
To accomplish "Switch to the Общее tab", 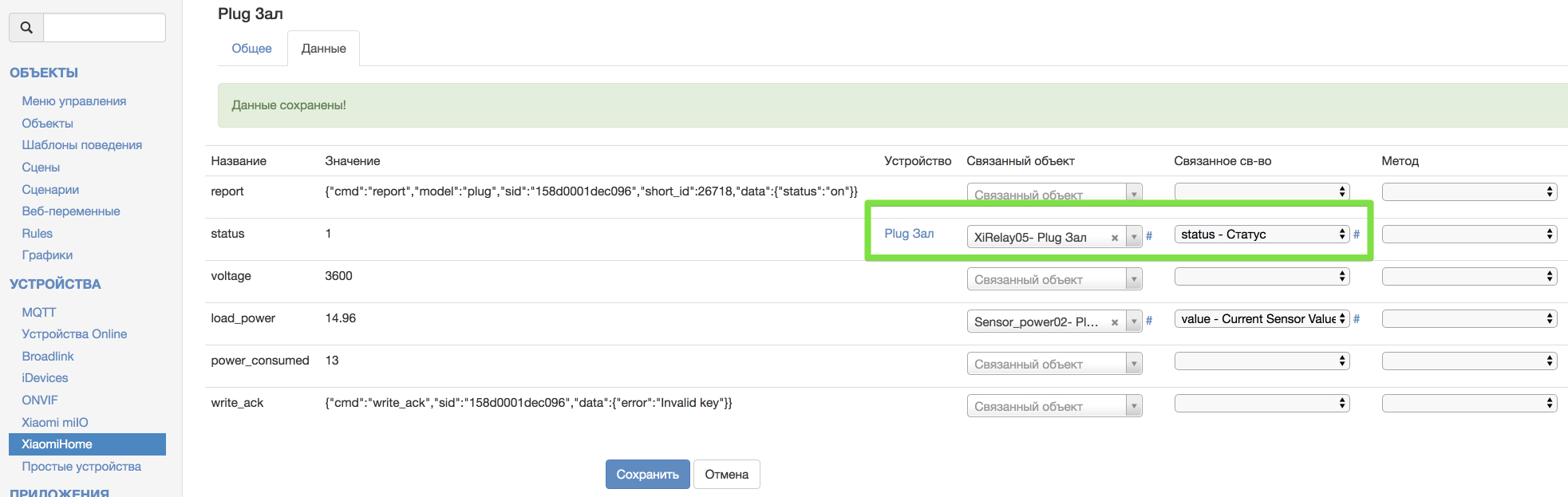I will click(251, 49).
